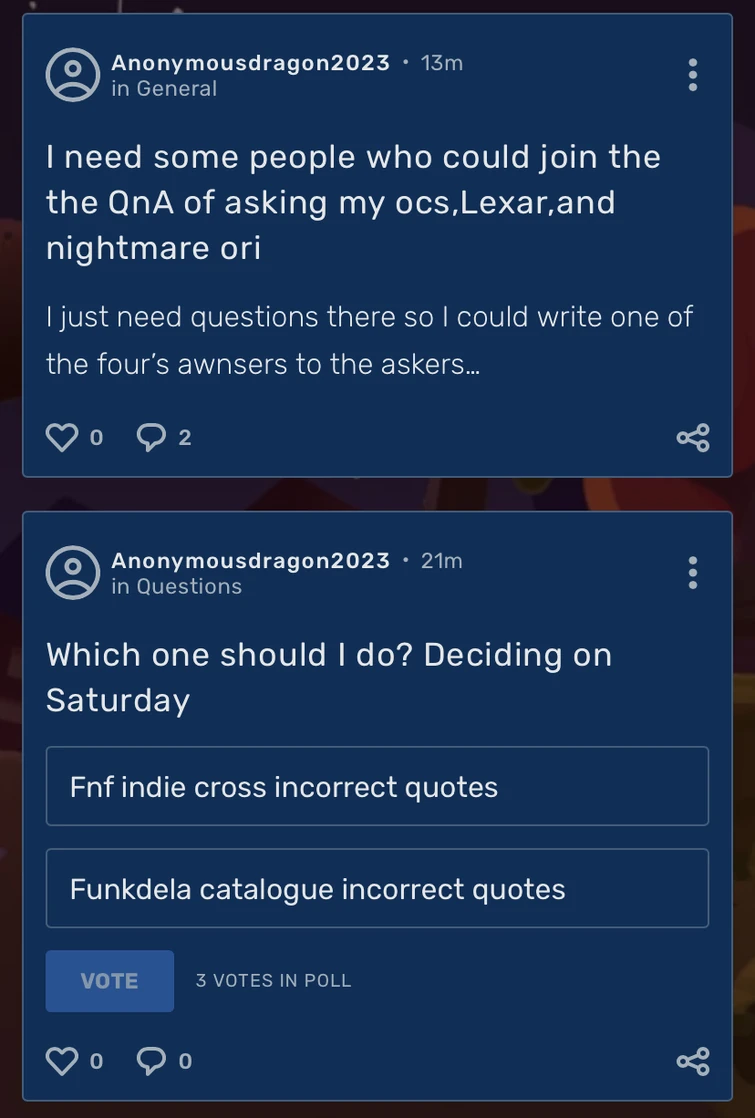Open Anonymousdragon2023's profile from the username
Image resolution: width=755 pixels, height=1118 pixels.
click(251, 62)
